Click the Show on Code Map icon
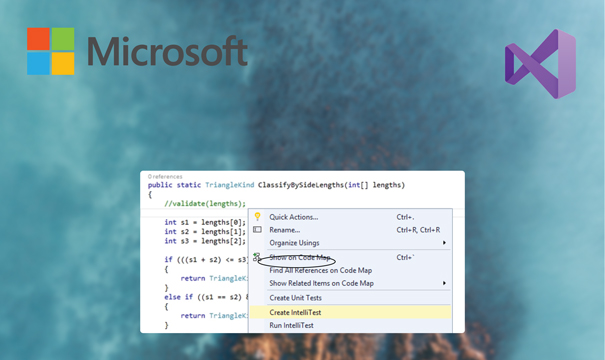The height and width of the screenshot is (360, 605). pyautogui.click(x=256, y=257)
